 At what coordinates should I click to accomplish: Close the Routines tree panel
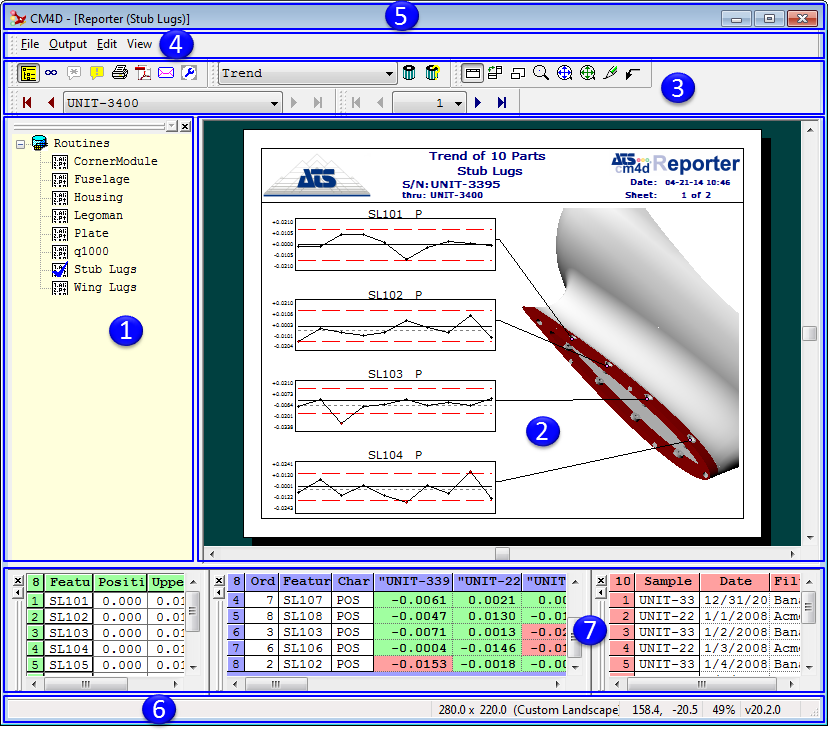(x=185, y=126)
